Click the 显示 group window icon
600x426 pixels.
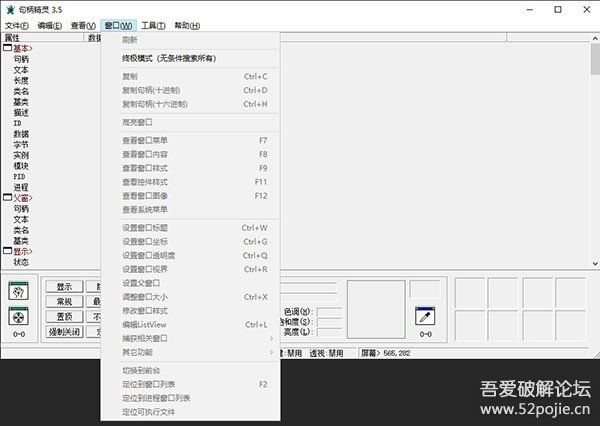[x=8, y=251]
